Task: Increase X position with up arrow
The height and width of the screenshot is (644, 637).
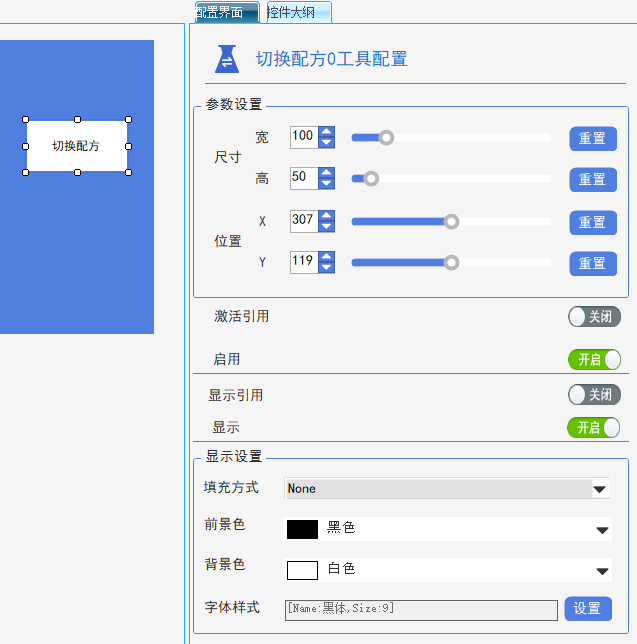Action: [x=327, y=216]
